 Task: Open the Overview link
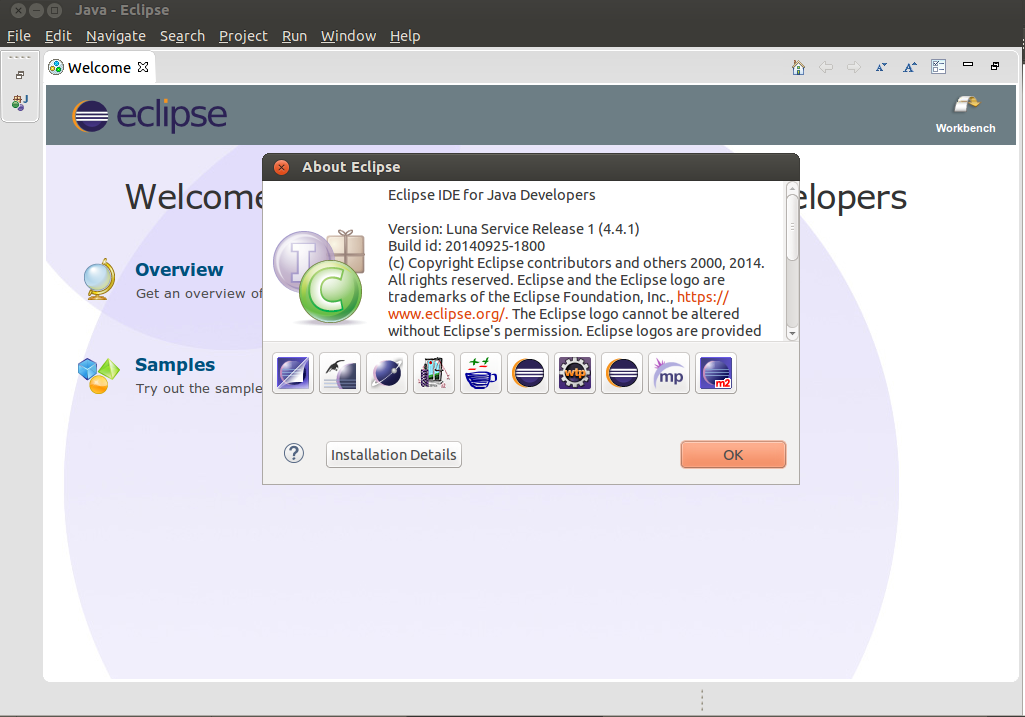click(x=179, y=269)
